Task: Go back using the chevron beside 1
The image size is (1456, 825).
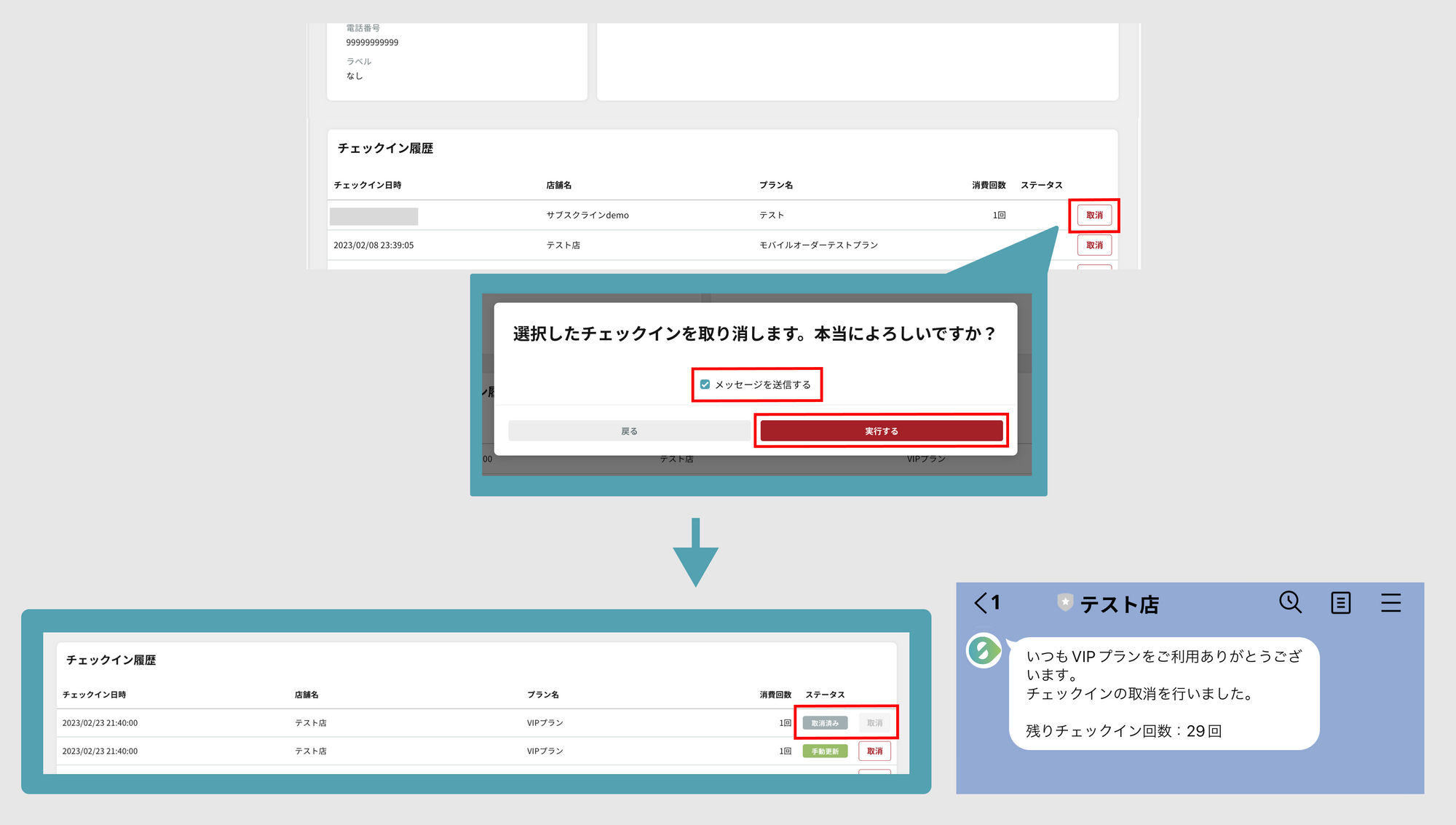Action: 981,603
